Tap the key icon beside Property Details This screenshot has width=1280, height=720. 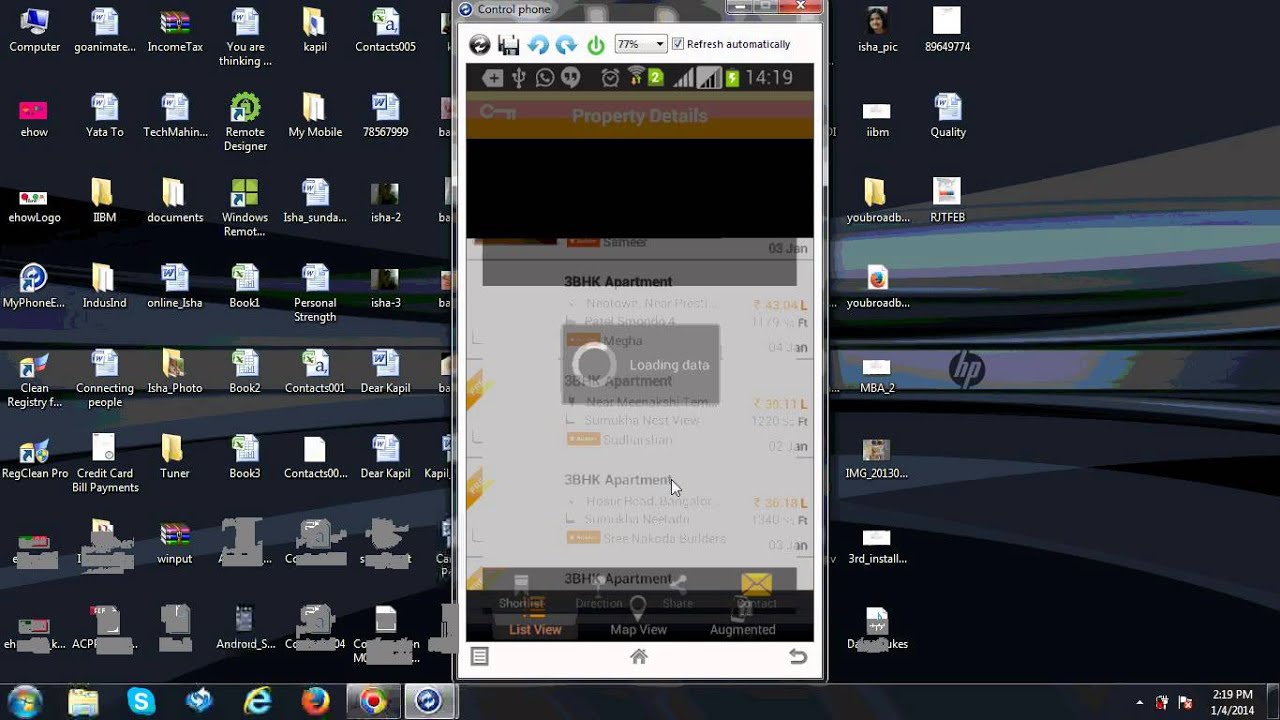[x=497, y=113]
